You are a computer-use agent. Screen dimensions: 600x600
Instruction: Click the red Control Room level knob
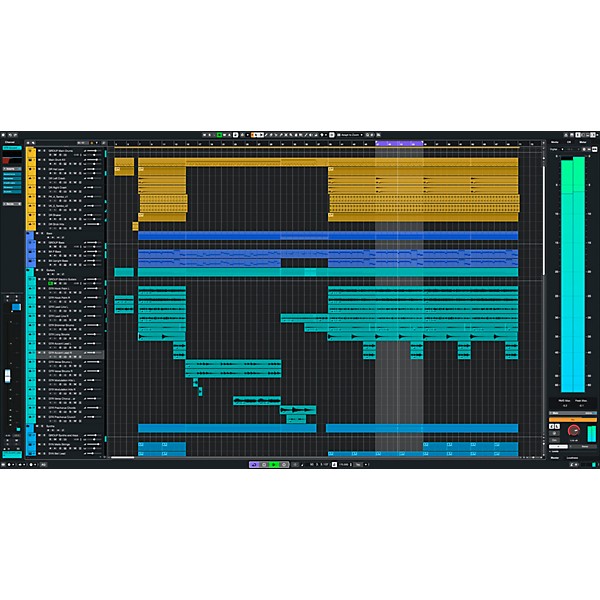[574, 430]
